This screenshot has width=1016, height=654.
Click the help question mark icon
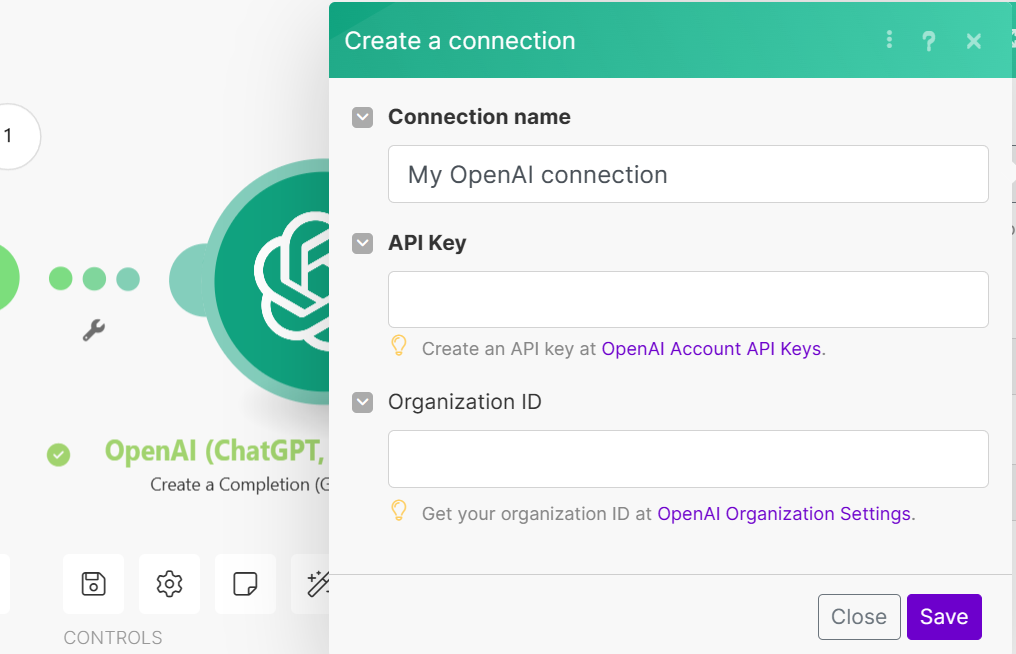[x=929, y=41]
